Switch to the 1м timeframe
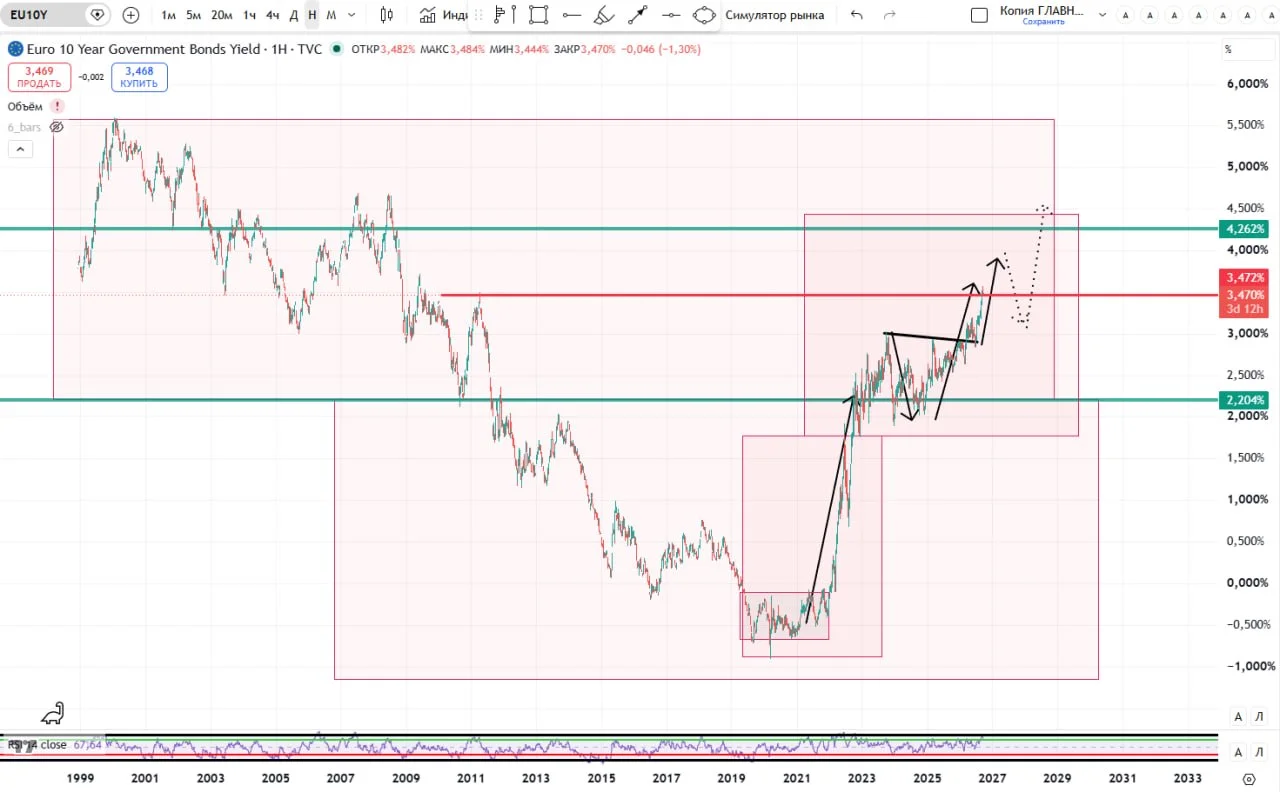The width and height of the screenshot is (1280, 792). [x=168, y=15]
